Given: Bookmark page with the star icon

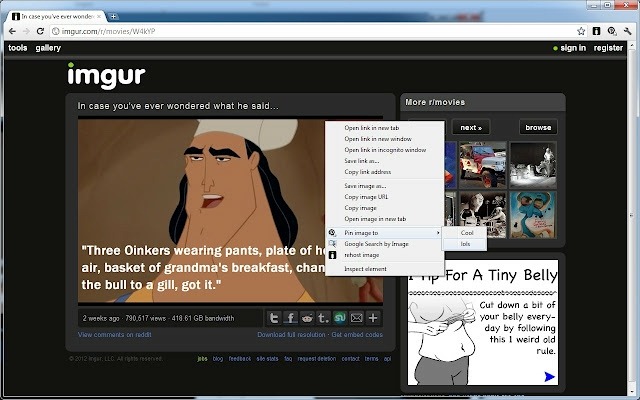Looking at the screenshot, I should pos(581,31).
